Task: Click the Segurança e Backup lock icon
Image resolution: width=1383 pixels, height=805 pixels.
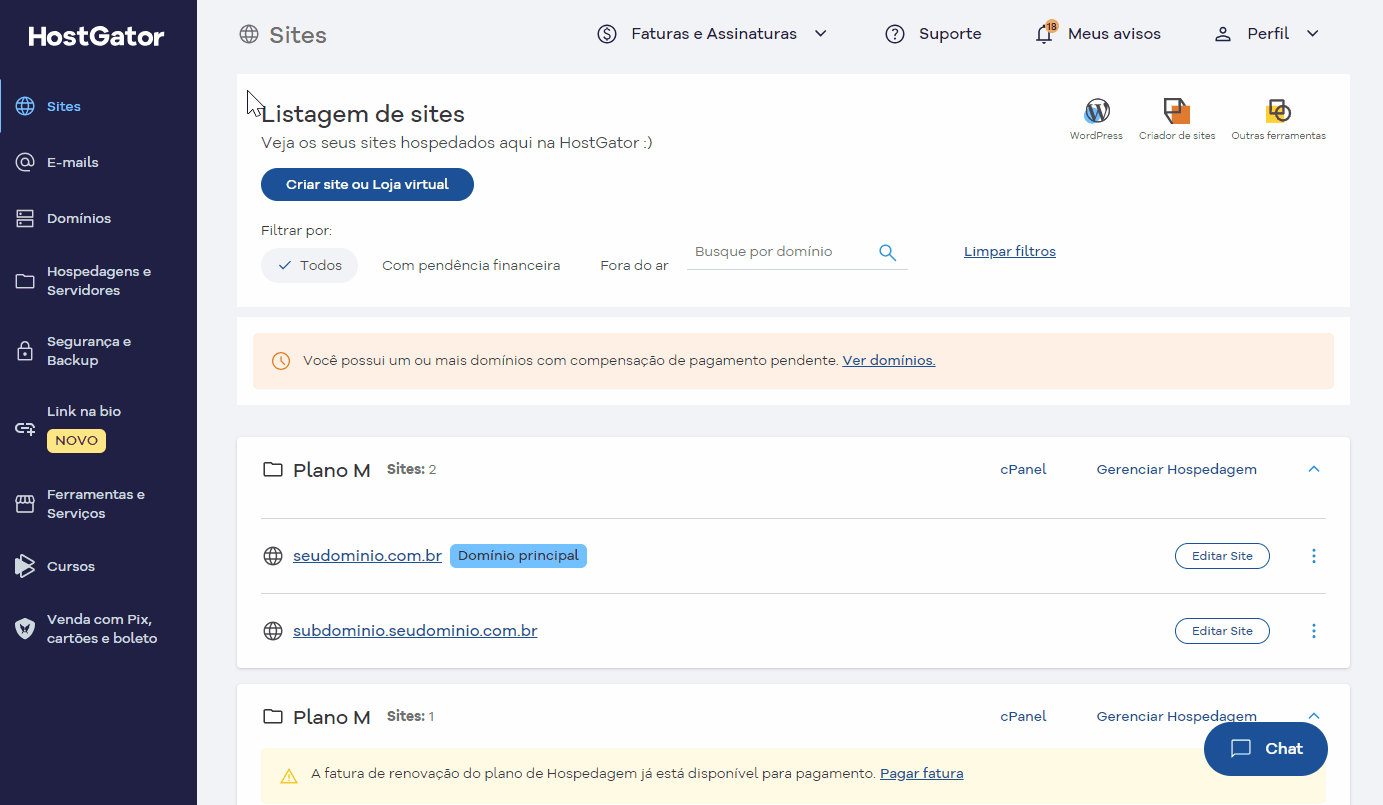Action: pos(25,351)
